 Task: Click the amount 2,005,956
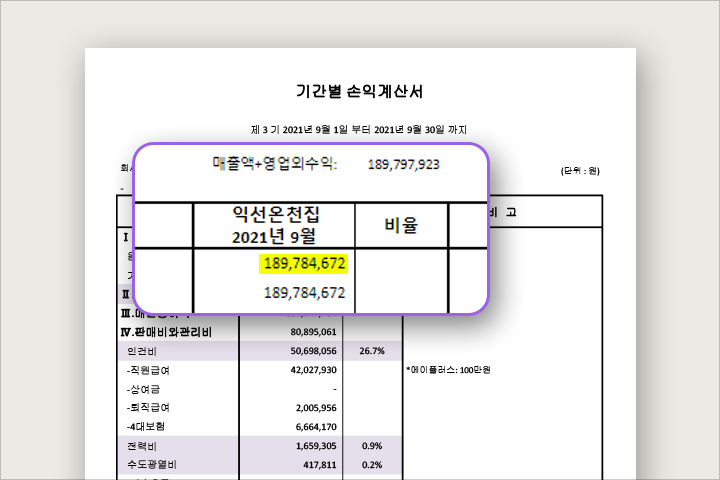tap(316, 408)
